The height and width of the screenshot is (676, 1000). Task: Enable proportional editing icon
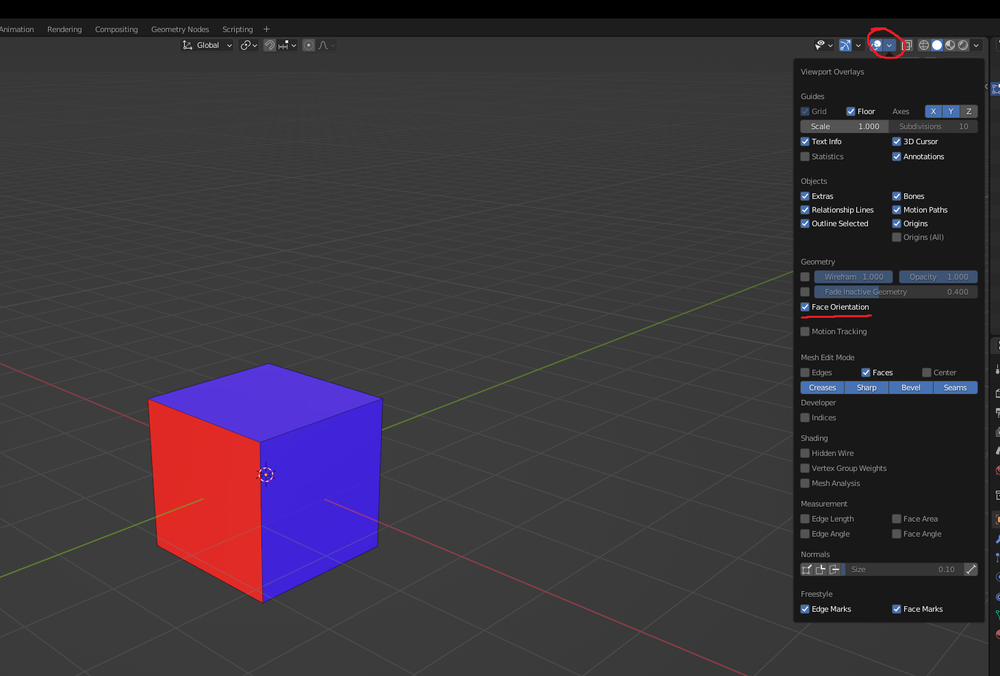(x=309, y=45)
